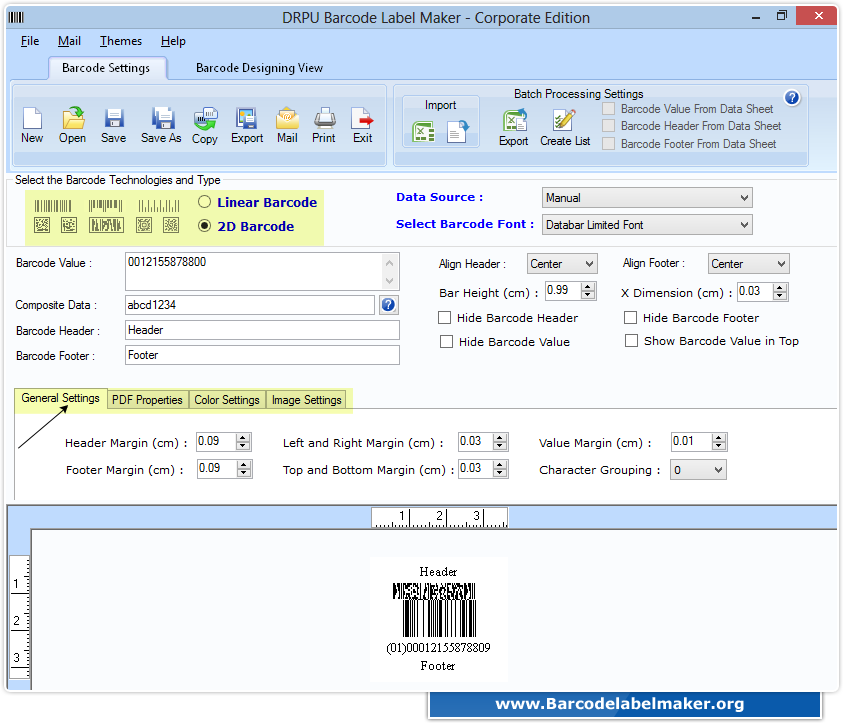Open the Help menu
This screenshot has width=843, height=723.
pos(173,41)
